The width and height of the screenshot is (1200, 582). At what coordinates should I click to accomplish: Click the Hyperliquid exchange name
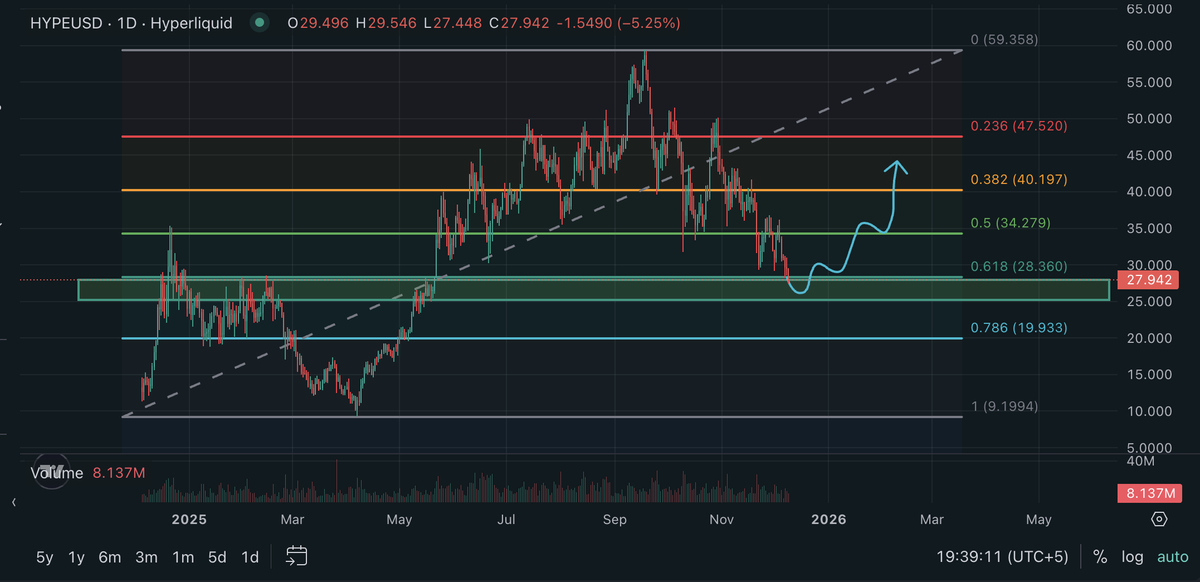(191, 22)
